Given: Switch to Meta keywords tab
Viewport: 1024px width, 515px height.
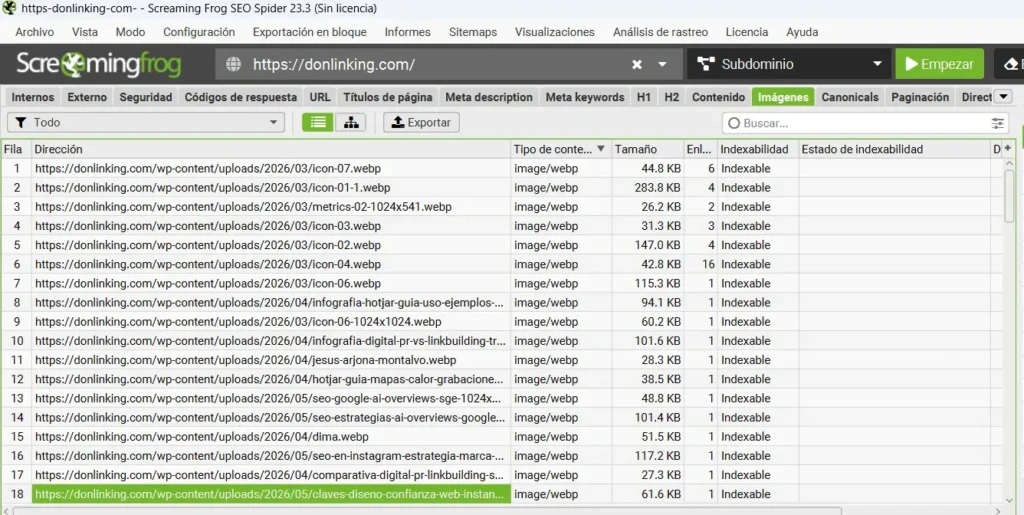Looking at the screenshot, I should (585, 97).
